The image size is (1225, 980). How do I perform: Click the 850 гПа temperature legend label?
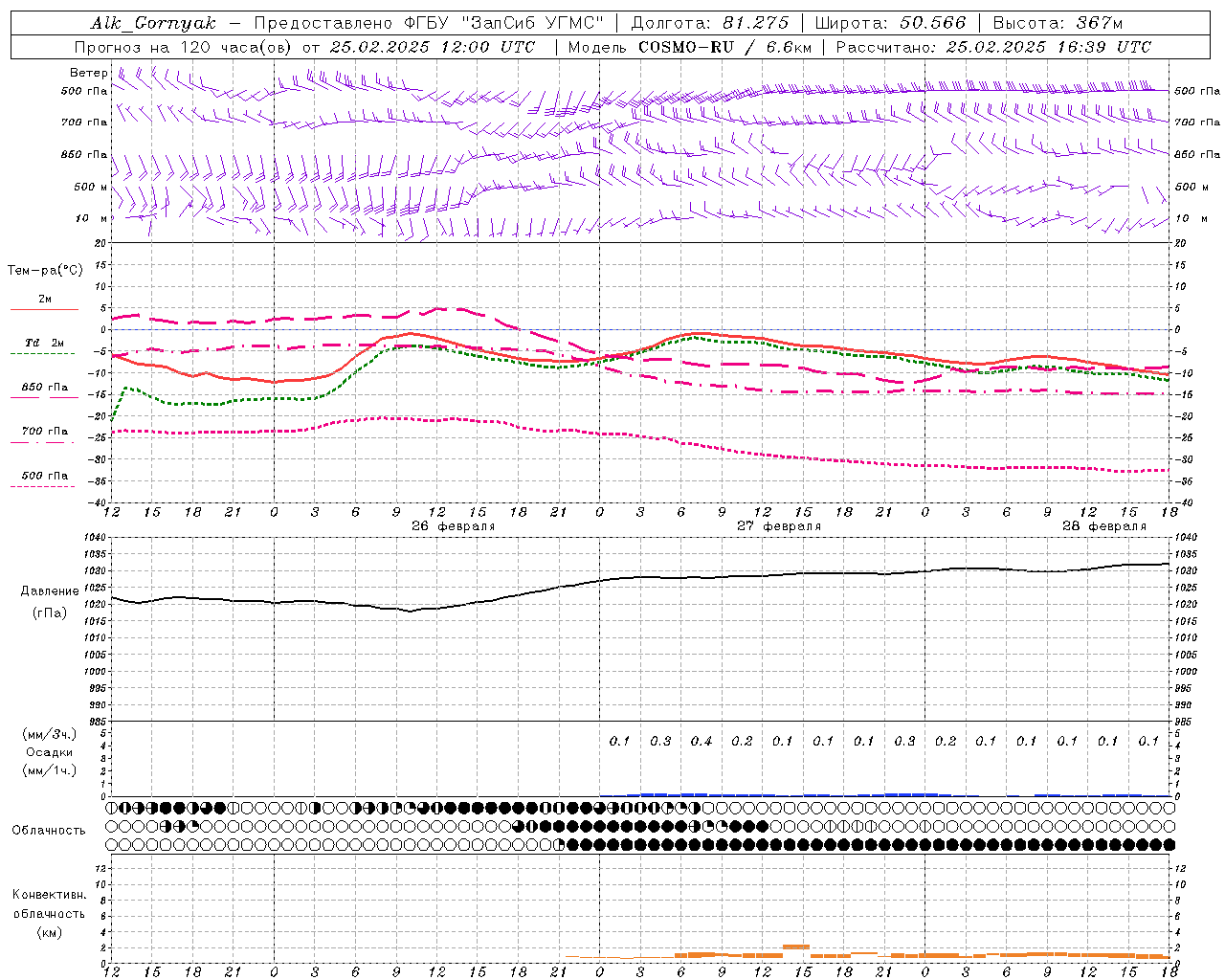pyautogui.click(x=45, y=388)
